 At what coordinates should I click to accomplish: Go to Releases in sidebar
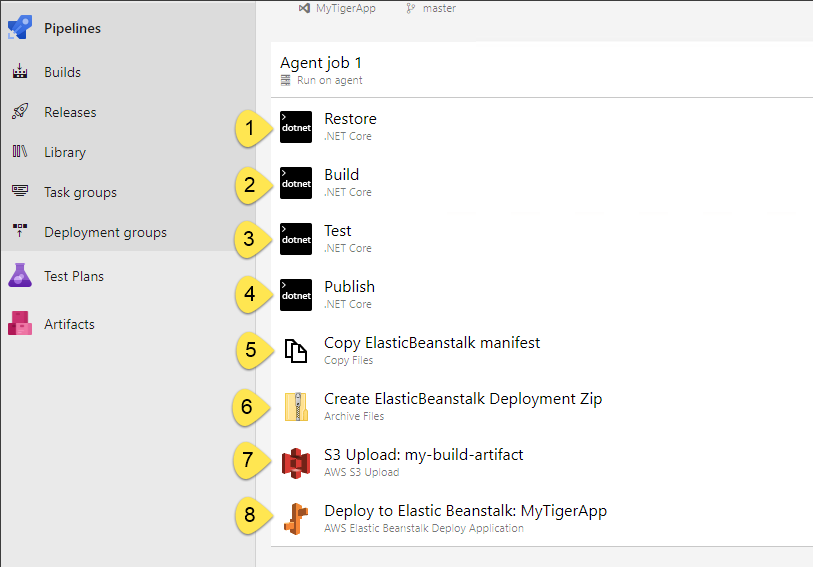point(70,112)
